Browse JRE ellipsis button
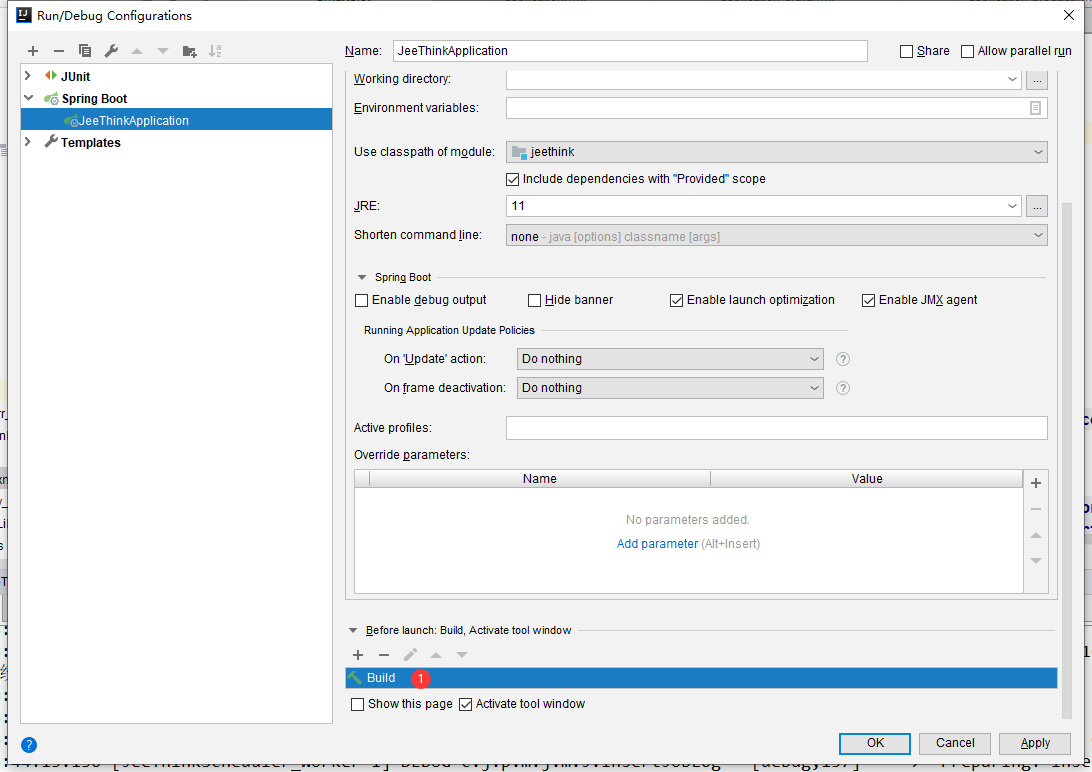1092x772 pixels. [x=1036, y=206]
